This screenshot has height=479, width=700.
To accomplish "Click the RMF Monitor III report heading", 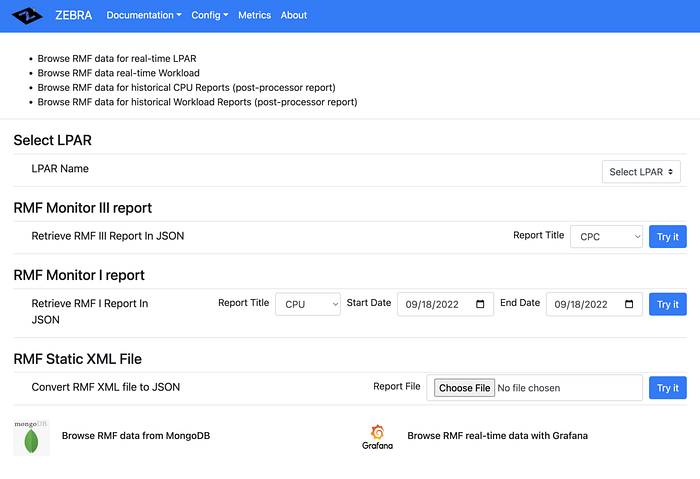I will 83,208.
